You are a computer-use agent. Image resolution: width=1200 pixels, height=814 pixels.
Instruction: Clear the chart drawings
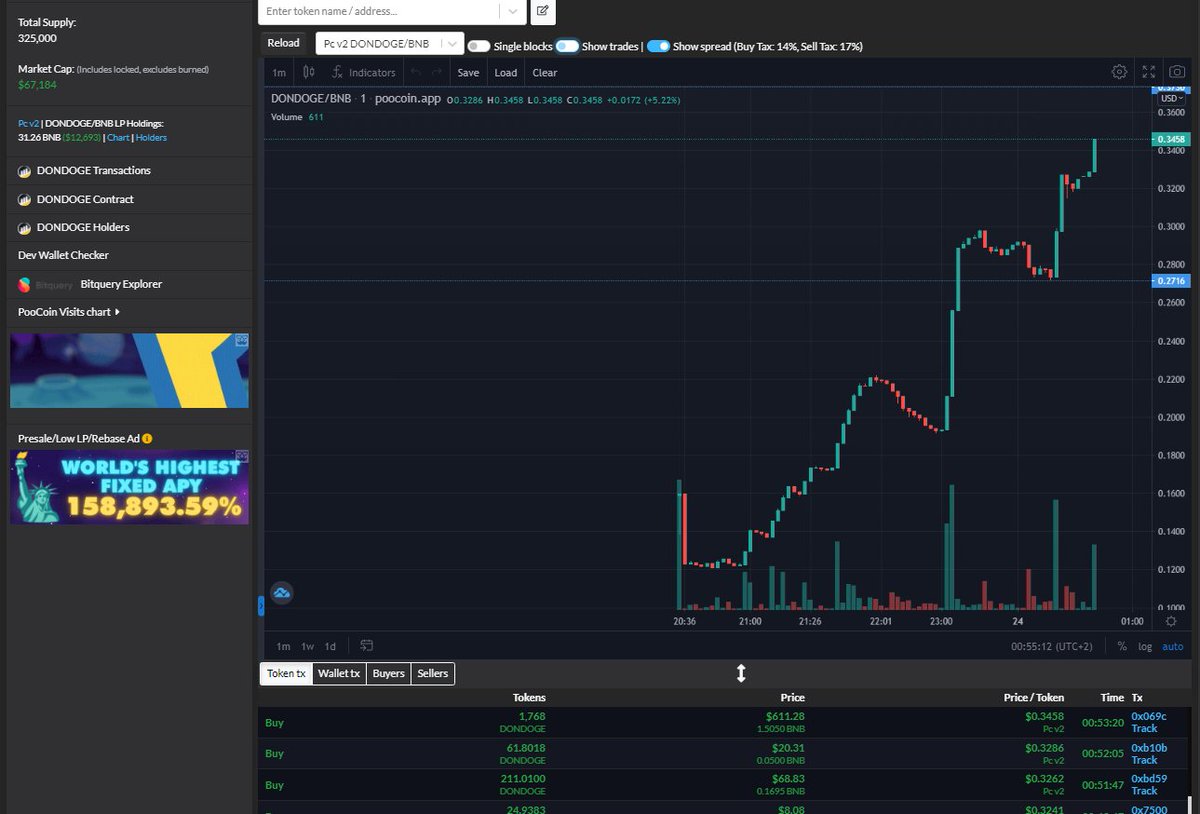coord(545,72)
